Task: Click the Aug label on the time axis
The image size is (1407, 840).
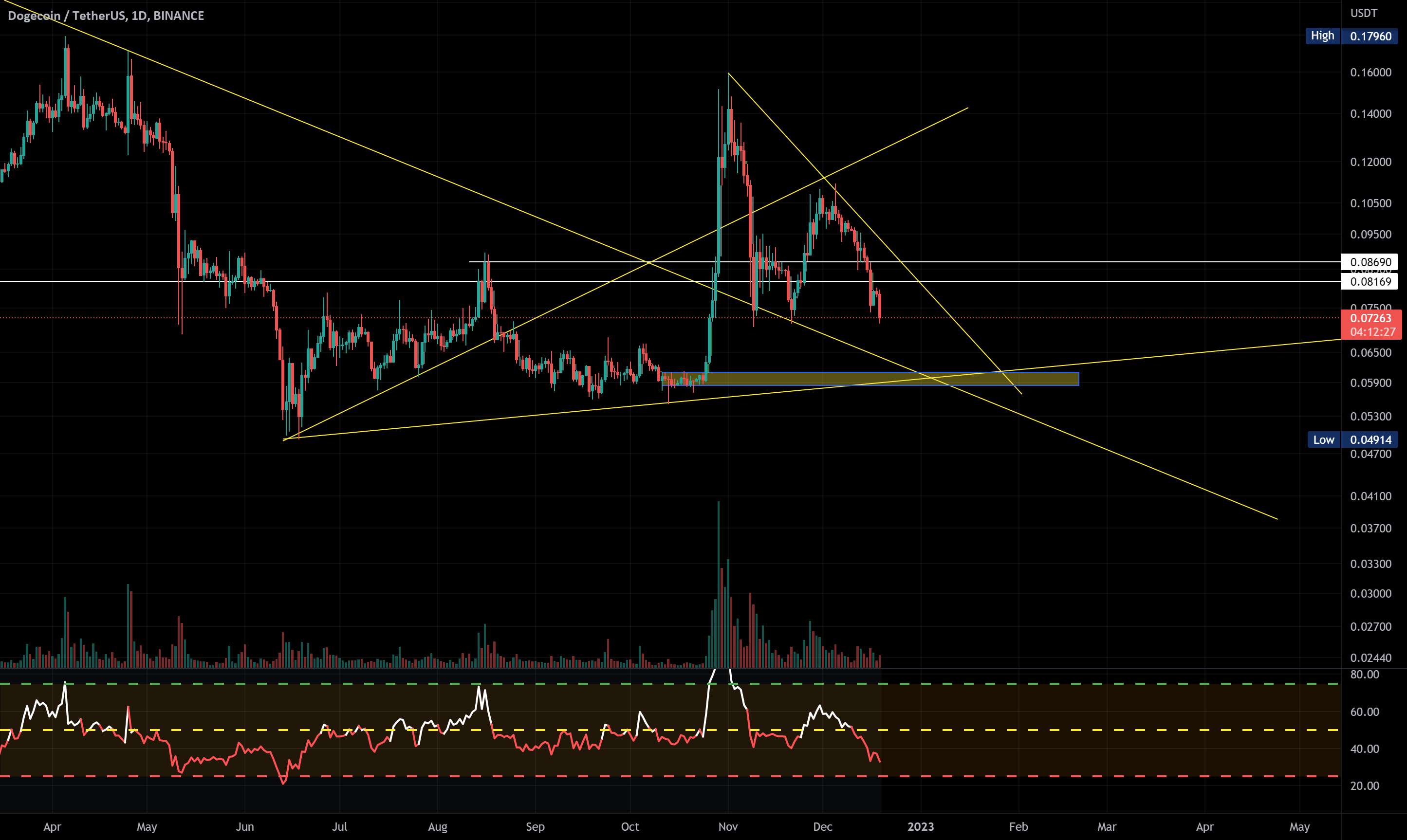Action: coord(438,827)
